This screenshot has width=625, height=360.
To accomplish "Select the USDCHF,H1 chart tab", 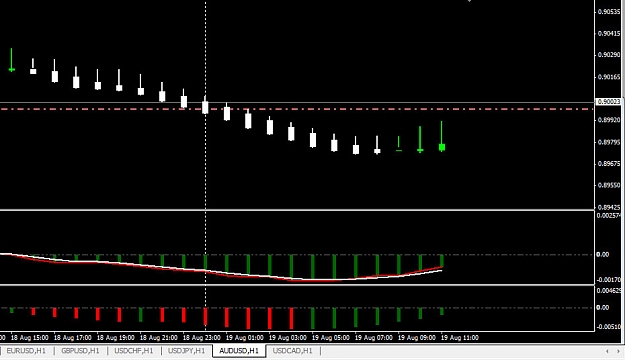I will [x=134, y=351].
